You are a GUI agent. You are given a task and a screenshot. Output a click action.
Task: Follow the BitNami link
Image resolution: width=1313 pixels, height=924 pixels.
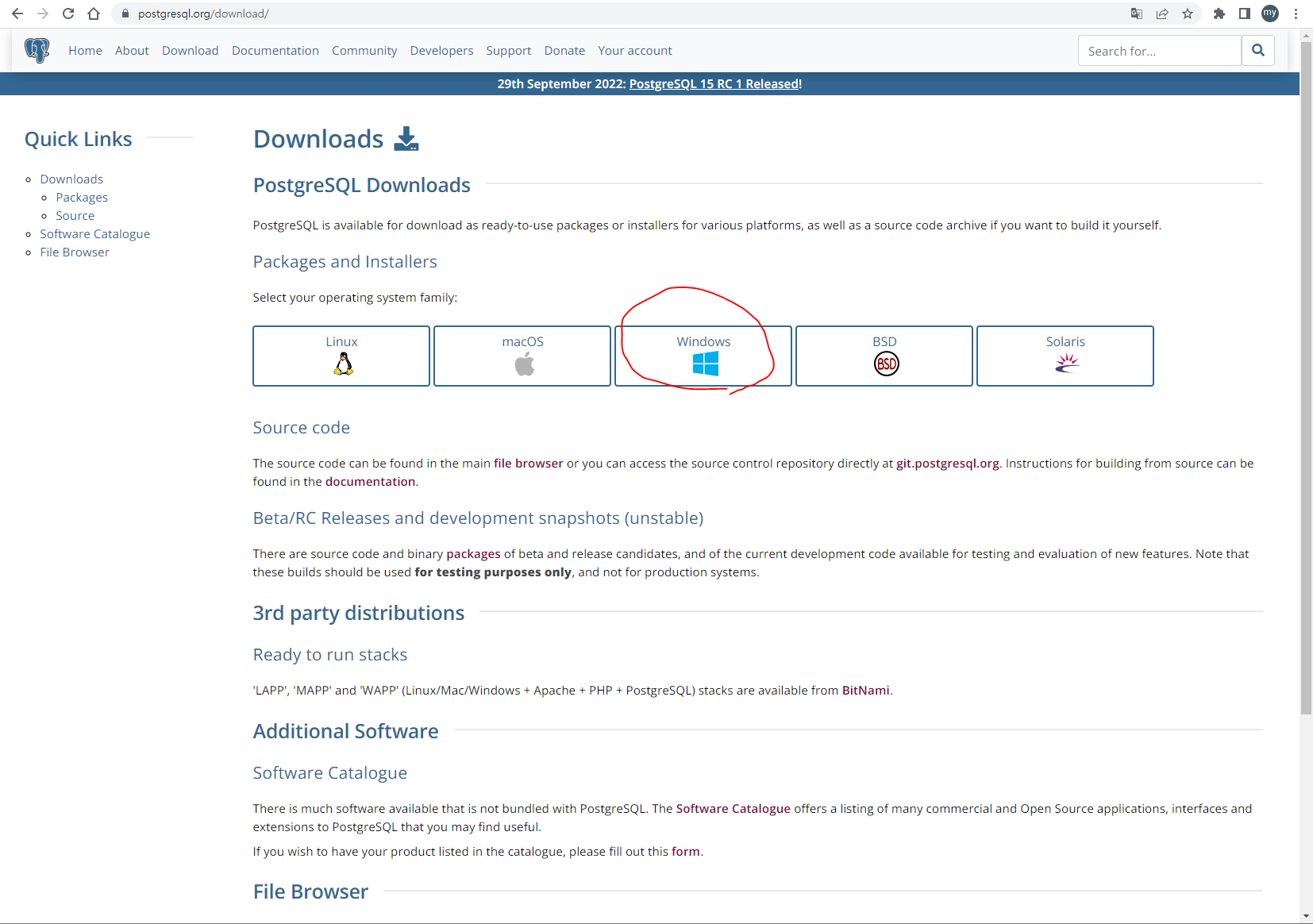pyautogui.click(x=865, y=691)
